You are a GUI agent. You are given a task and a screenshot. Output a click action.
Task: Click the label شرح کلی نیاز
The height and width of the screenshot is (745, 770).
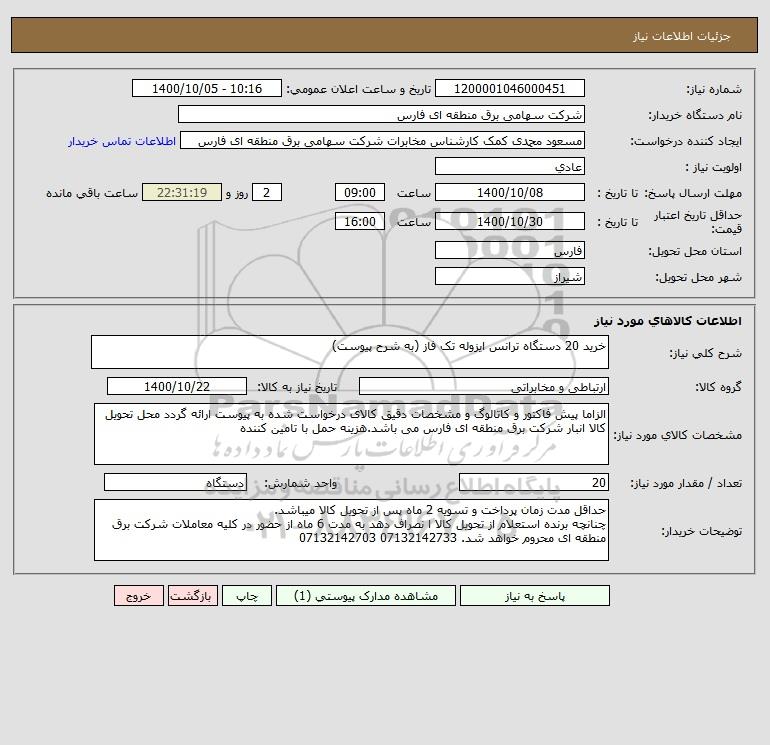[705, 353]
